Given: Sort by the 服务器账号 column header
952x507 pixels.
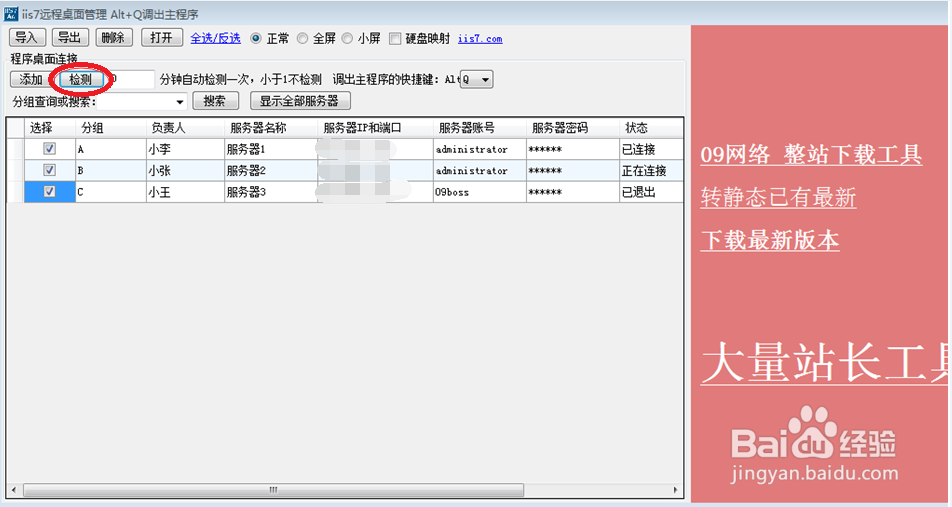Looking at the screenshot, I should 480,128.
